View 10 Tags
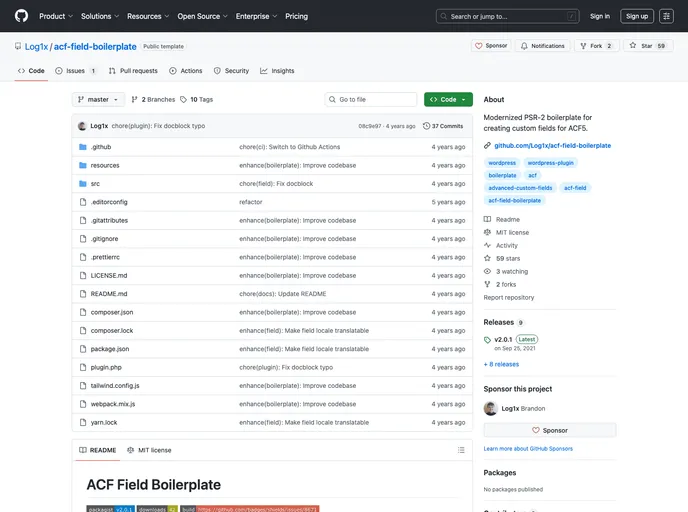The width and height of the screenshot is (688, 512). point(197,100)
